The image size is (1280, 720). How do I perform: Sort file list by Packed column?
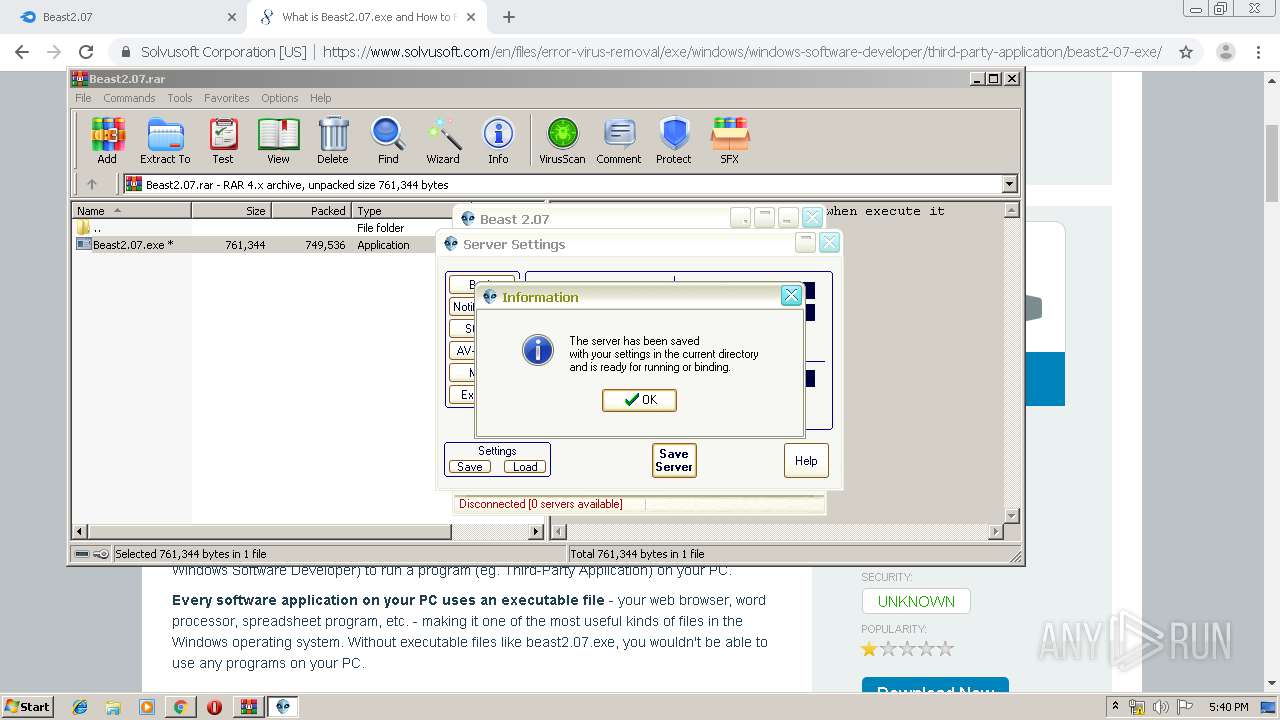[311, 211]
